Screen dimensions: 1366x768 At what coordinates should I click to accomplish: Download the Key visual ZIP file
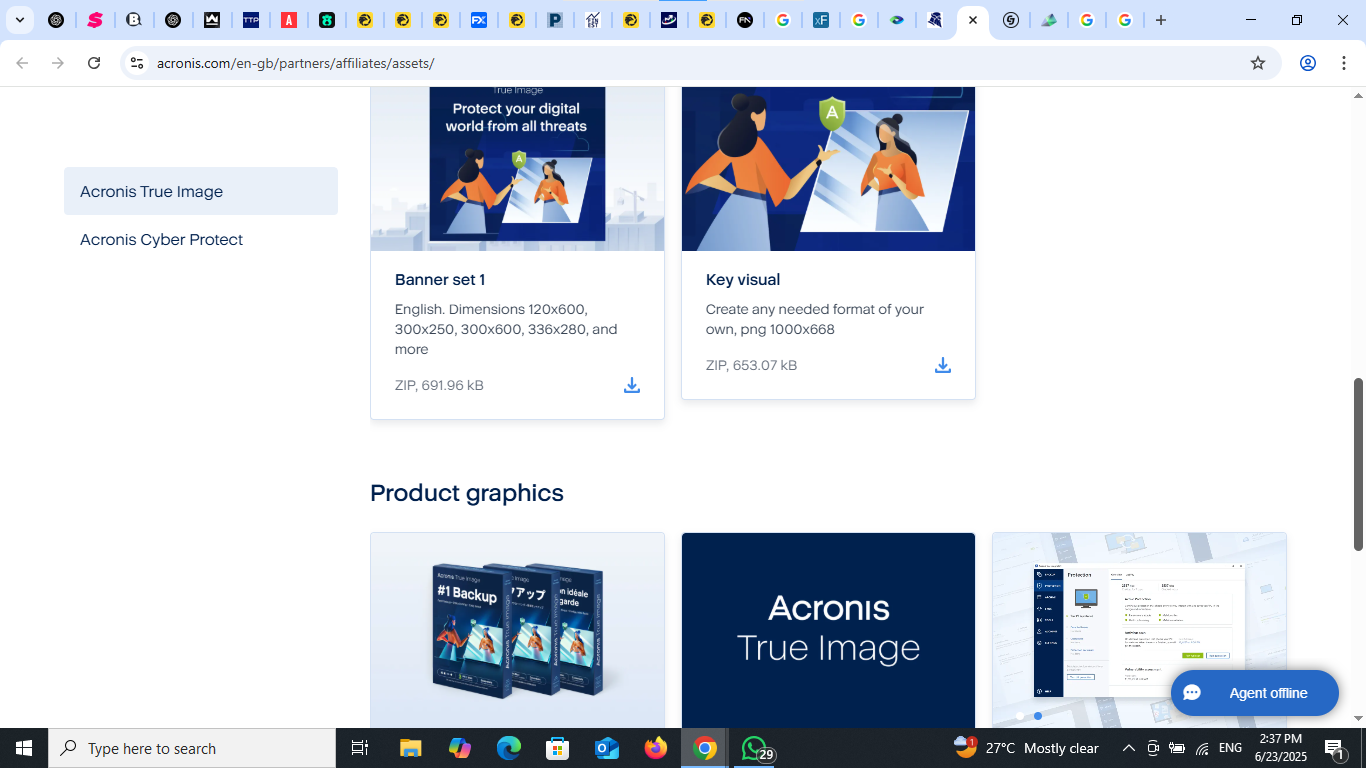[943, 365]
